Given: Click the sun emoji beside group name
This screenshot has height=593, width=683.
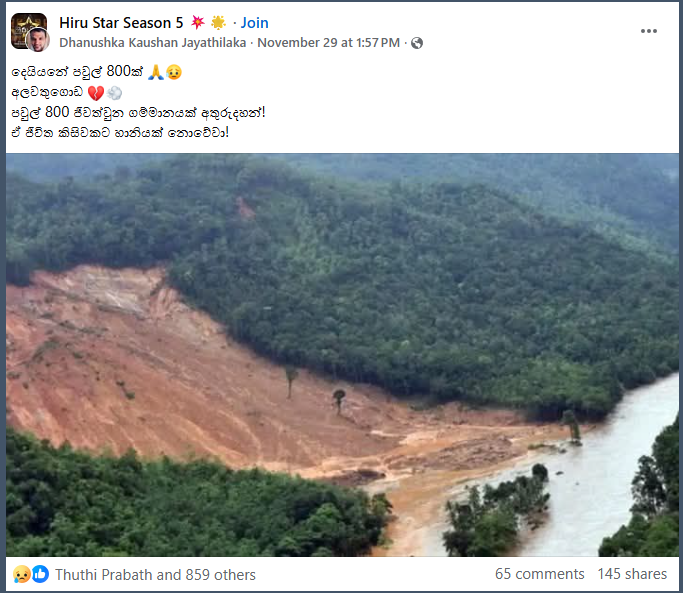Looking at the screenshot, I should pyautogui.click(x=218, y=22).
